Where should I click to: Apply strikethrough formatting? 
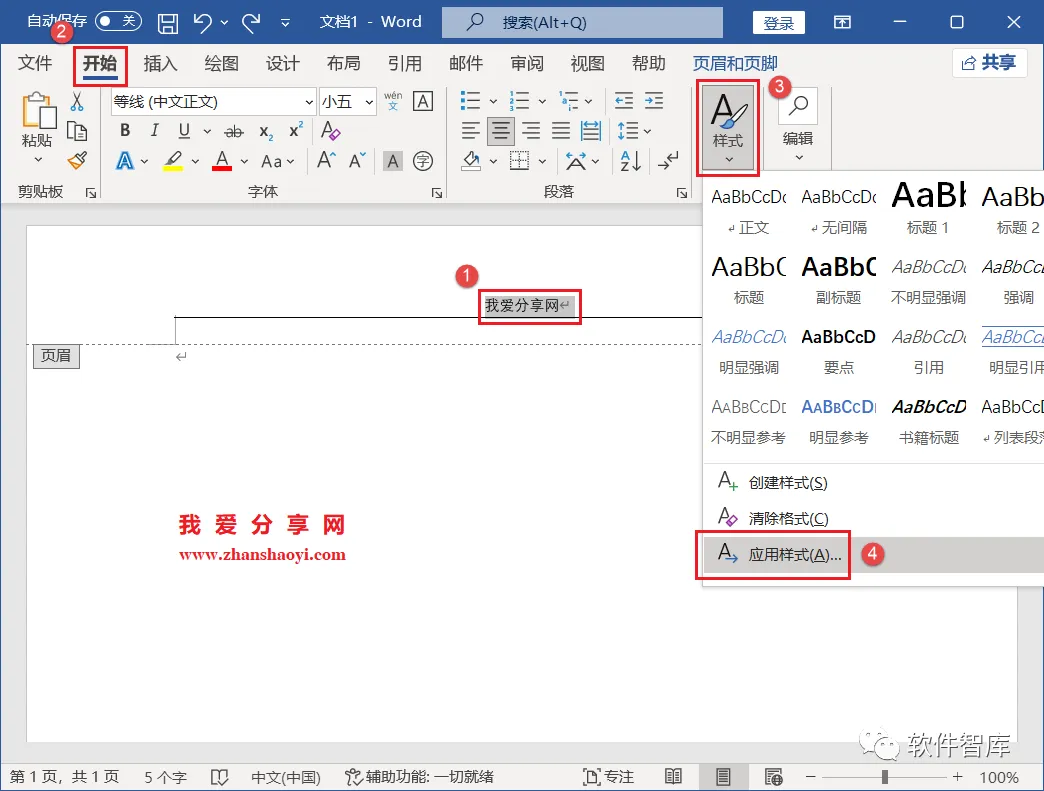(234, 132)
